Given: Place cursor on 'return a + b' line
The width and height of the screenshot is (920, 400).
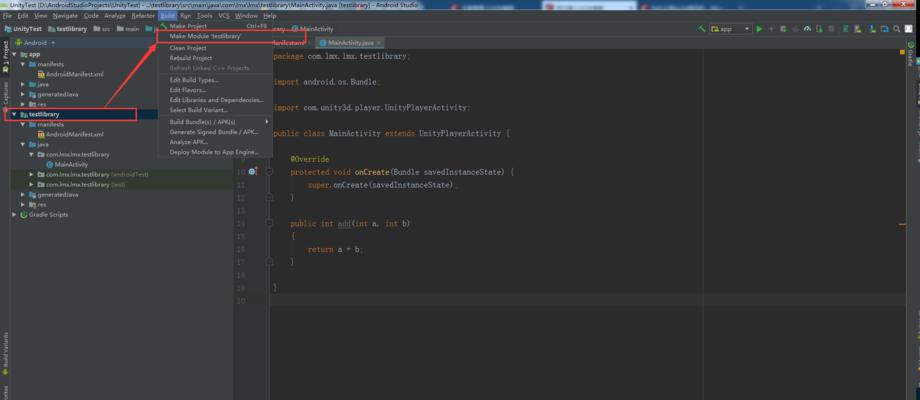Looking at the screenshot, I should pyautogui.click(x=334, y=249).
